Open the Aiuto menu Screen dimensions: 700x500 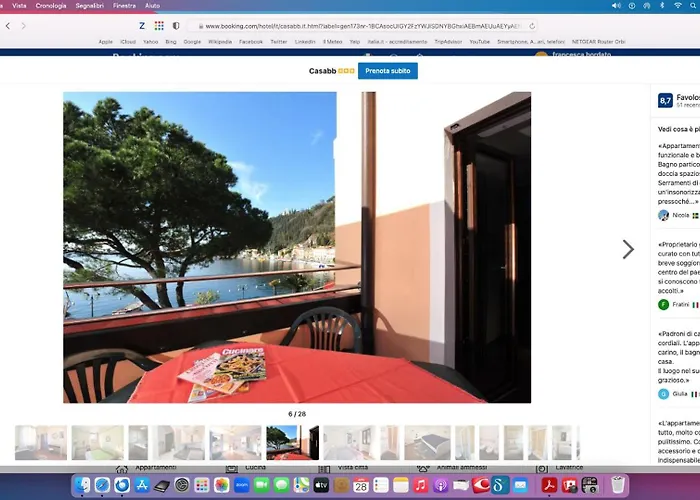(152, 5)
